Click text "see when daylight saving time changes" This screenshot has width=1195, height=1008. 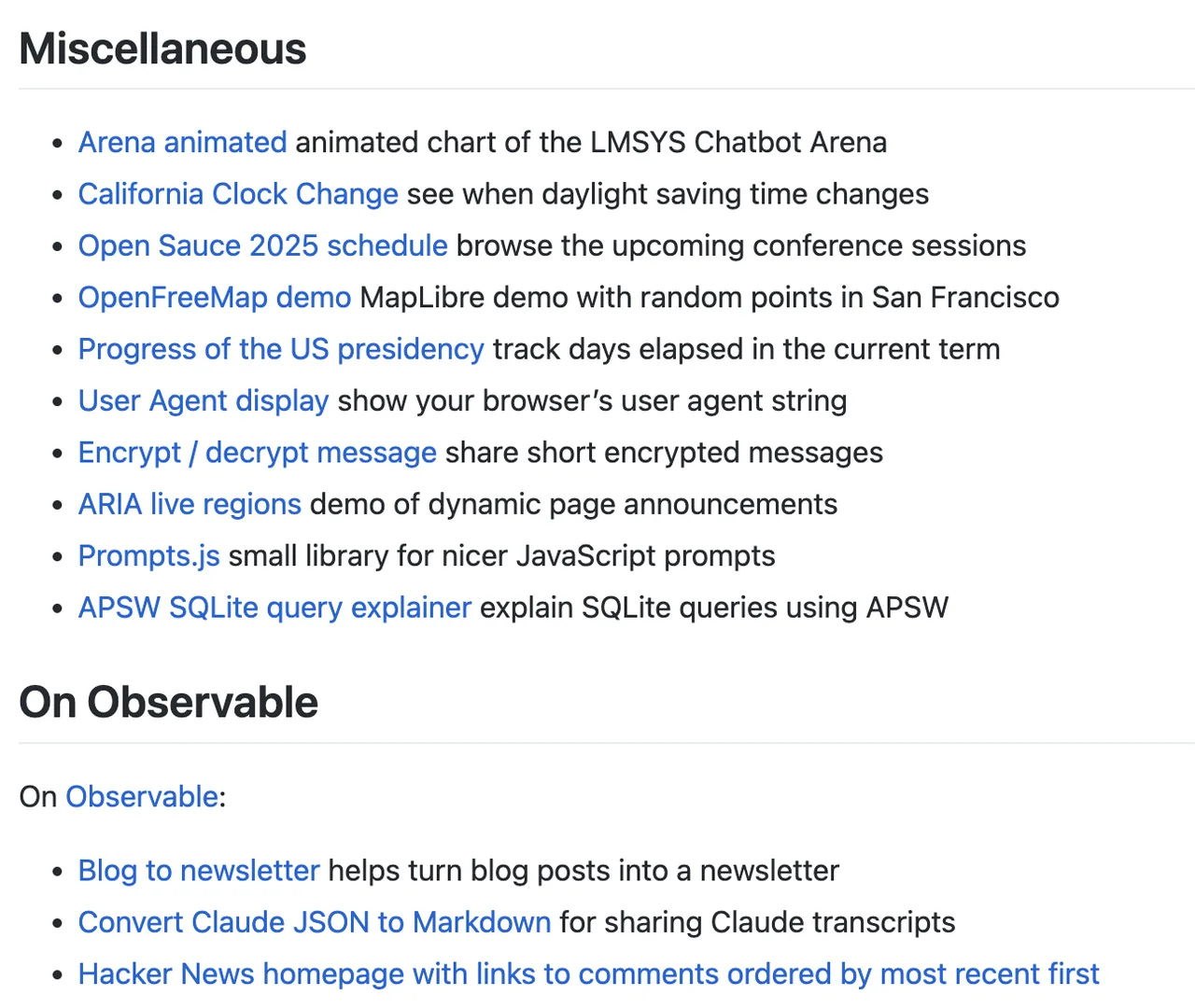[668, 194]
